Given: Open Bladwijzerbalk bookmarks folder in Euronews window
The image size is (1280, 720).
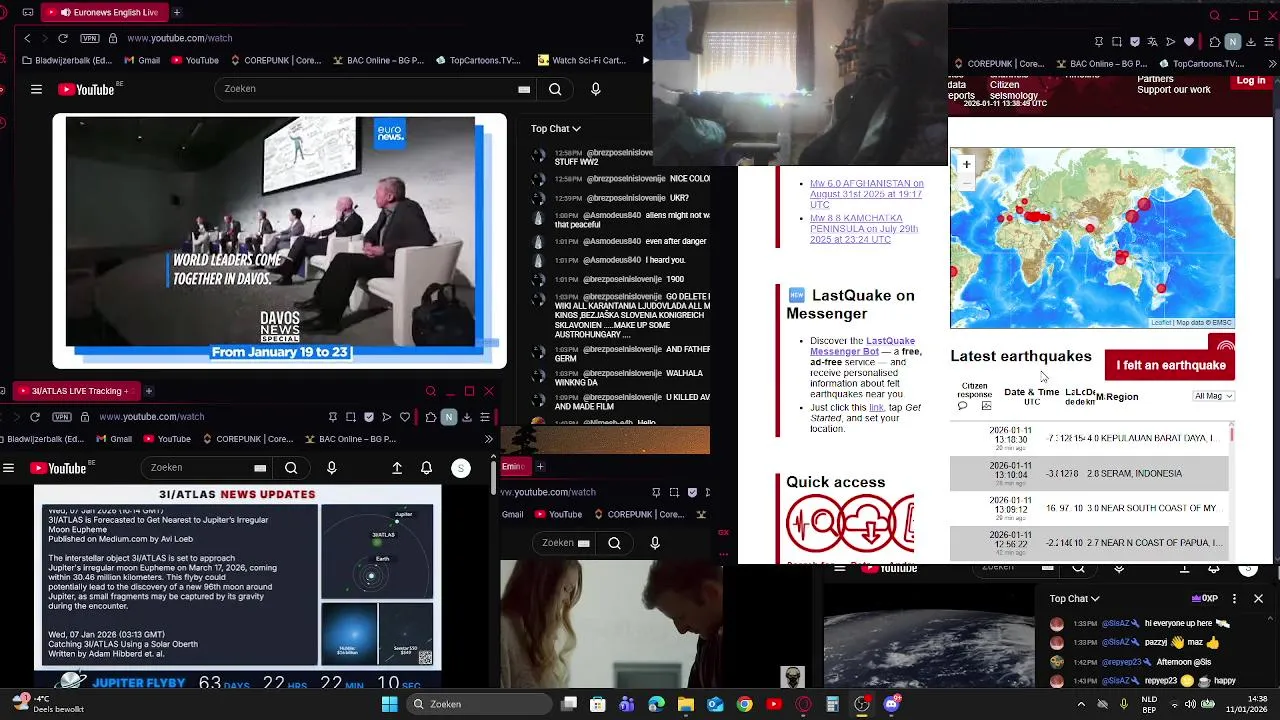Looking at the screenshot, I should [x=66, y=60].
